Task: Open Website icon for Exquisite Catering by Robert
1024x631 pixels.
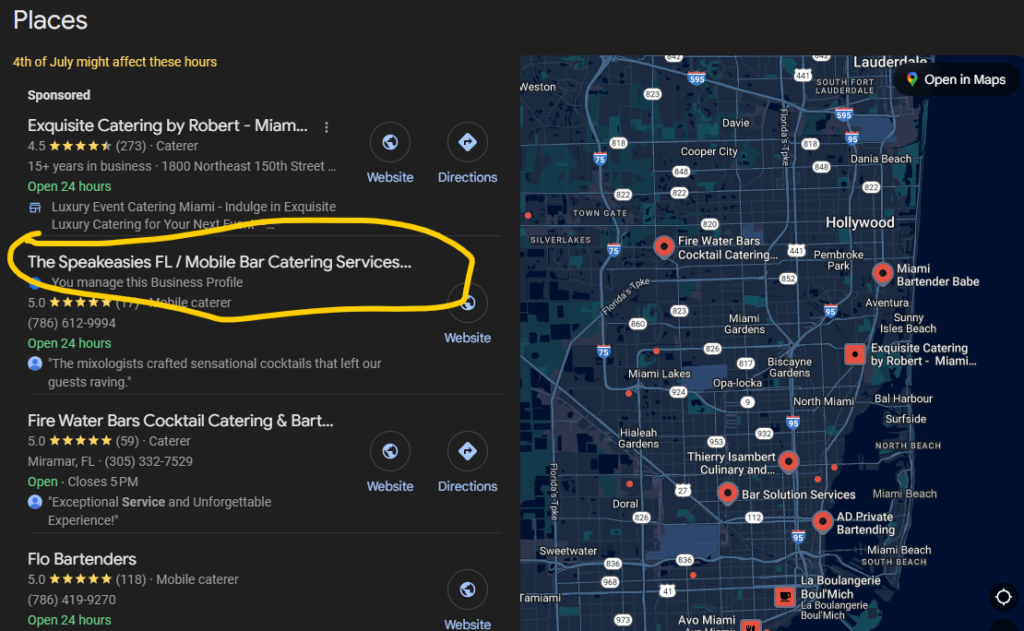Action: tap(390, 142)
